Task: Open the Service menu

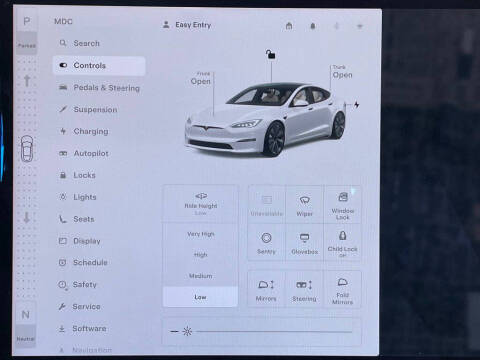Action: (x=79, y=307)
